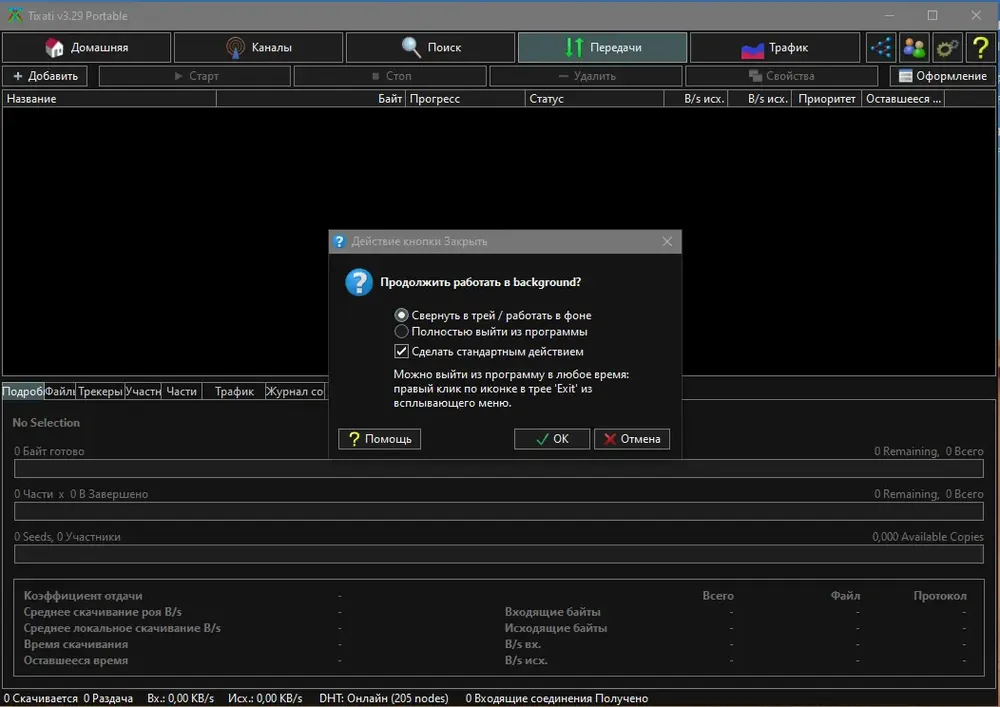
Task: Click the 'Входящие байты' label
Action: click(x=552, y=611)
